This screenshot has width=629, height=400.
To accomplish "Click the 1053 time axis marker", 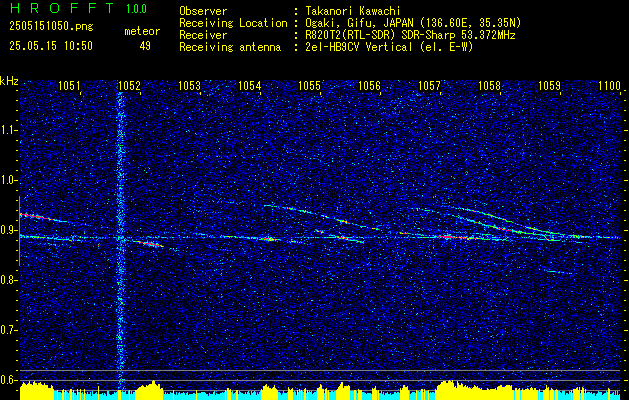I will [189, 85].
